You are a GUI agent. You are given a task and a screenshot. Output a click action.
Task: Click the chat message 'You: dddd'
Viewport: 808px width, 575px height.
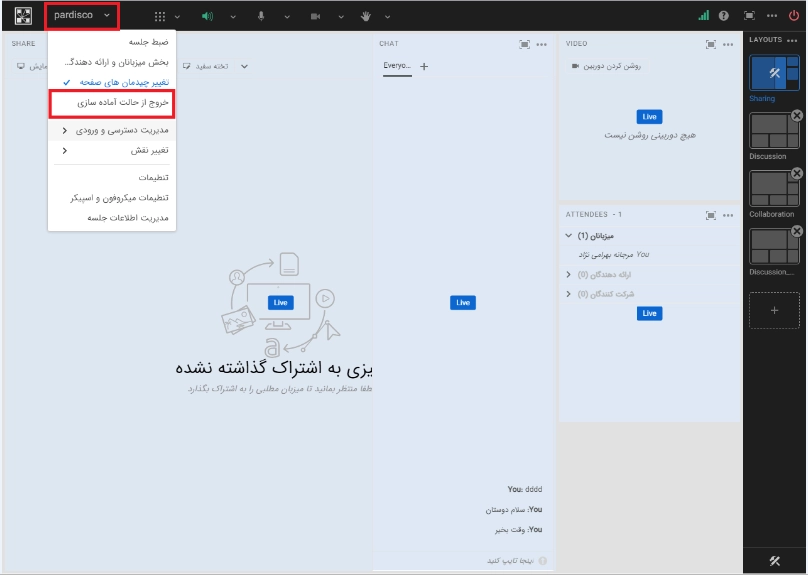(524, 489)
